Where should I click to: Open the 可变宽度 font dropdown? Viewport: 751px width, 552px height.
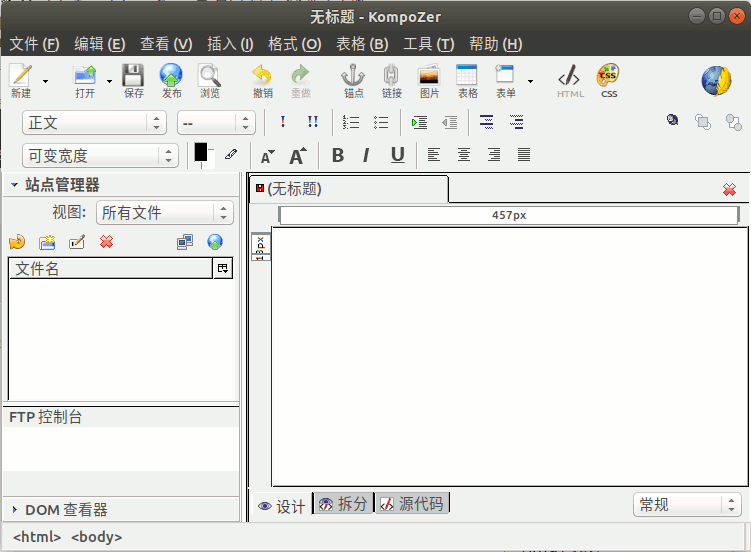[x=100, y=156]
